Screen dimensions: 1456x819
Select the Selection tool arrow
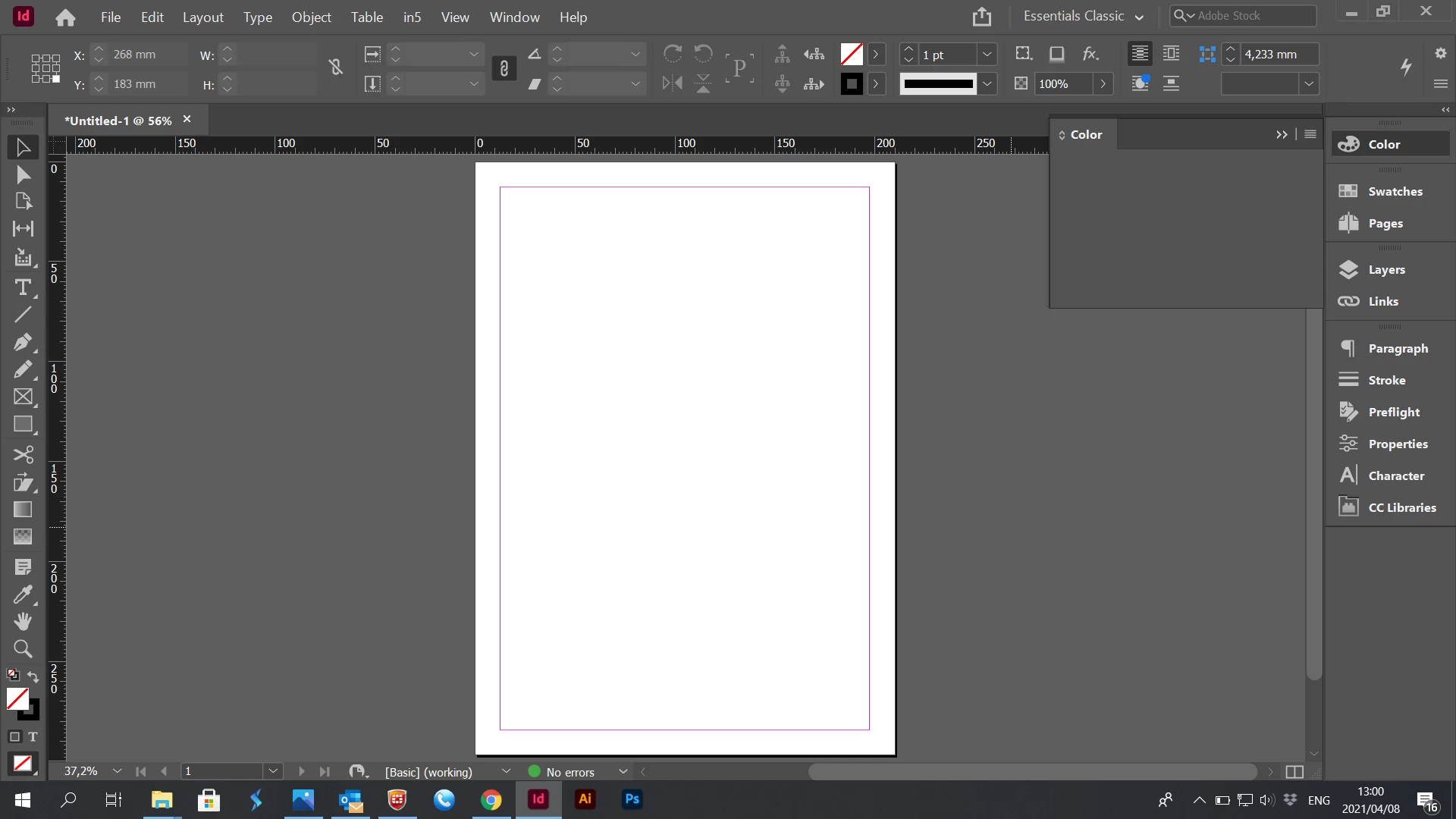(x=23, y=147)
